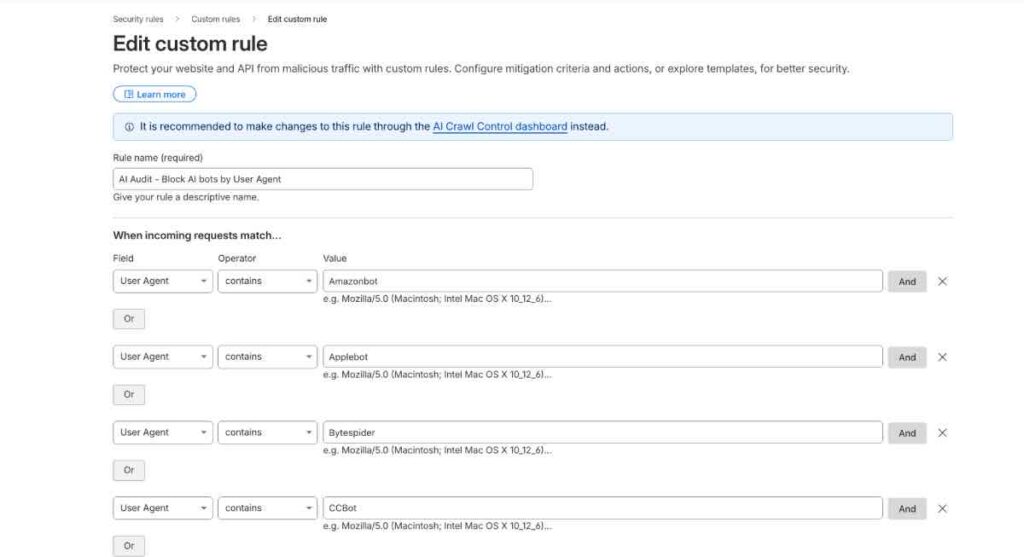The width and height of the screenshot is (1024, 557).
Task: Remove the CCBot condition row
Action: (x=942, y=509)
